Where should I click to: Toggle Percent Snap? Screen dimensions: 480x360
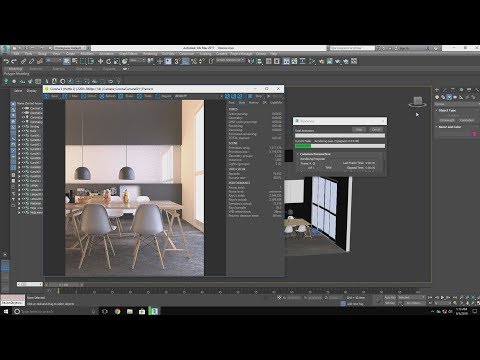(194, 61)
